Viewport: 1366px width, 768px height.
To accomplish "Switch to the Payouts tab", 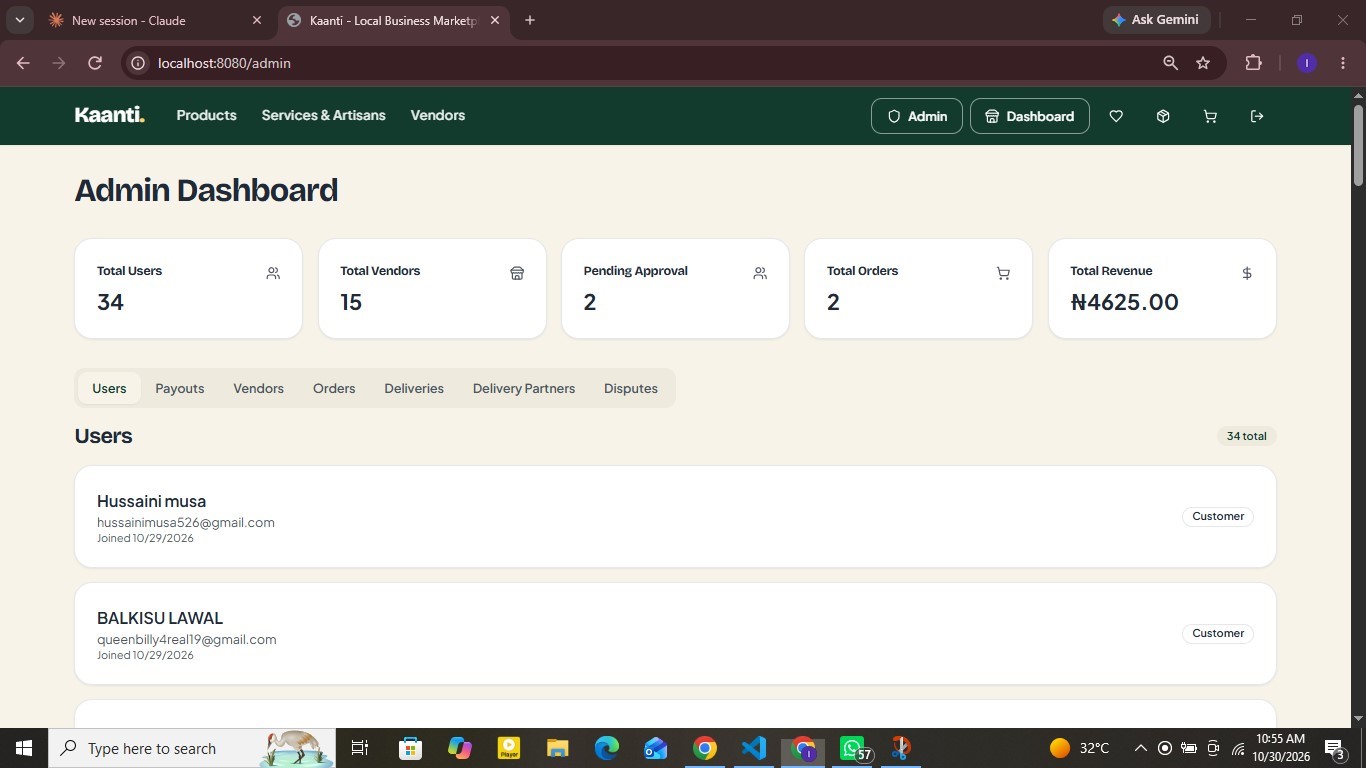I will click(180, 388).
